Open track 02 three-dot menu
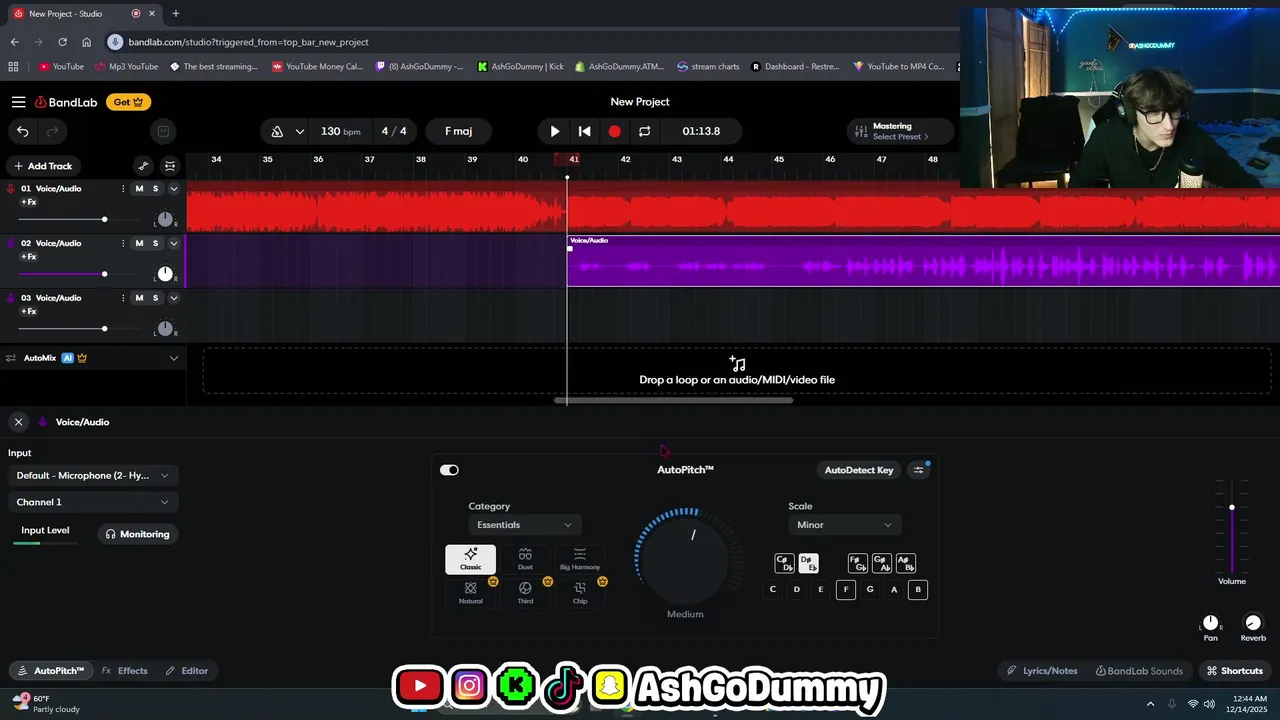This screenshot has height=720, width=1280. pyautogui.click(x=123, y=243)
